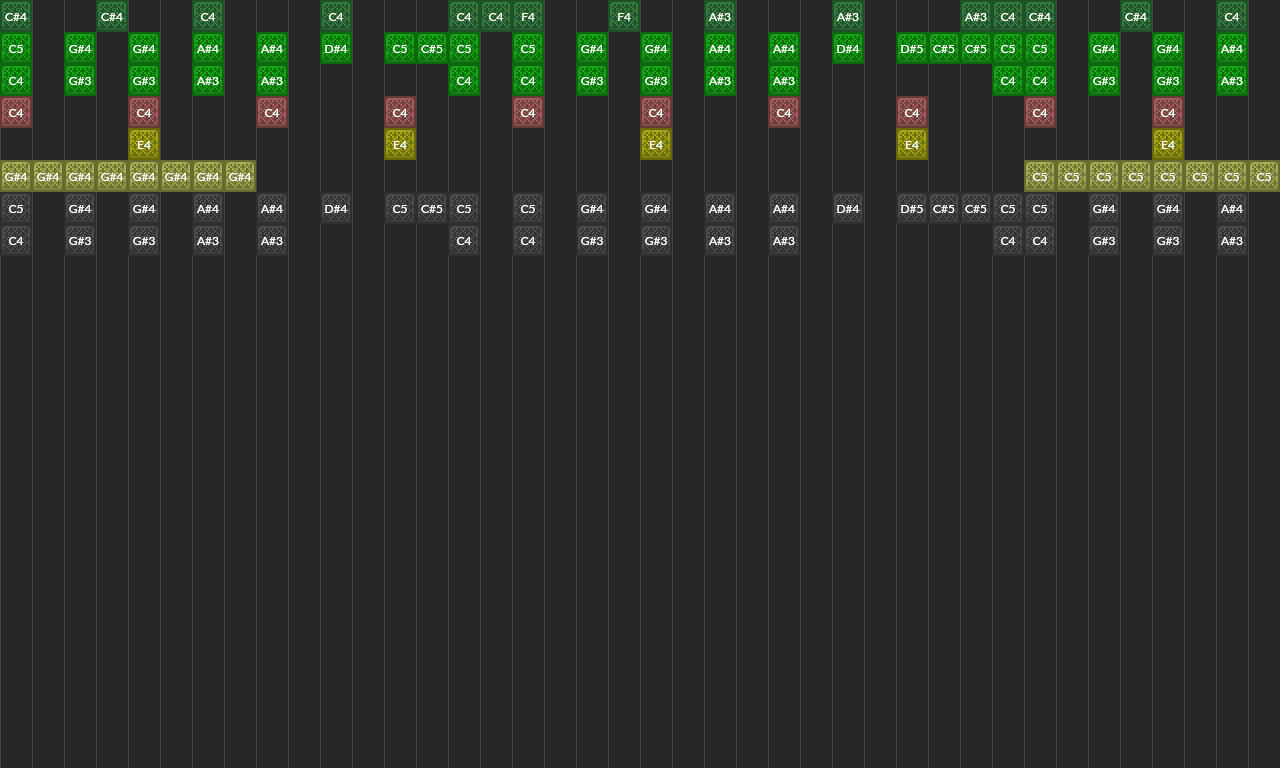1280x768 pixels.
Task: Select the first dark green F4 note
Action: (x=528, y=16)
